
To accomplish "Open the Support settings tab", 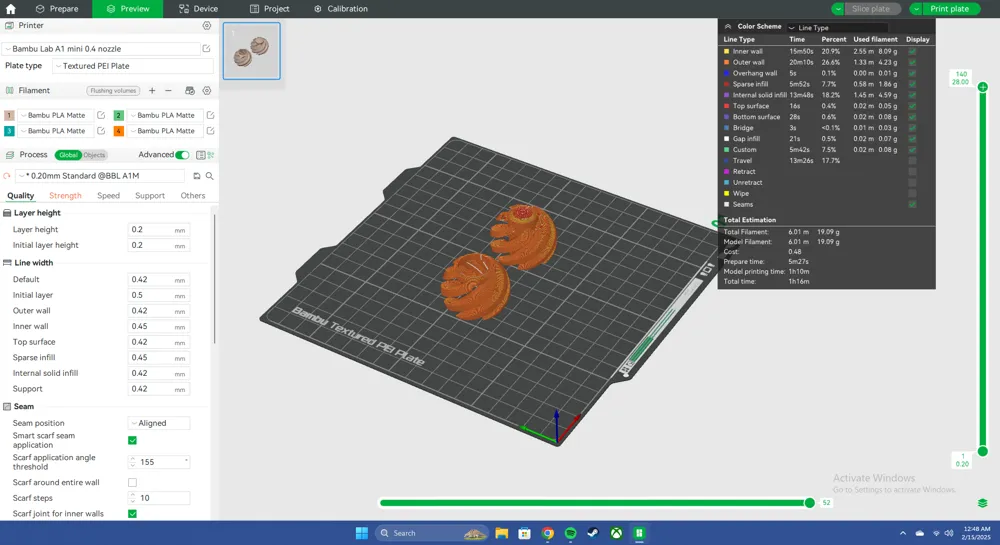I will [150, 196].
